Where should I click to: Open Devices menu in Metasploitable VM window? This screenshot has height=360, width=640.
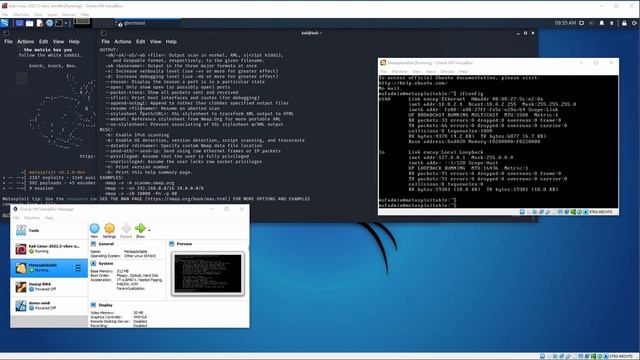coord(447,71)
